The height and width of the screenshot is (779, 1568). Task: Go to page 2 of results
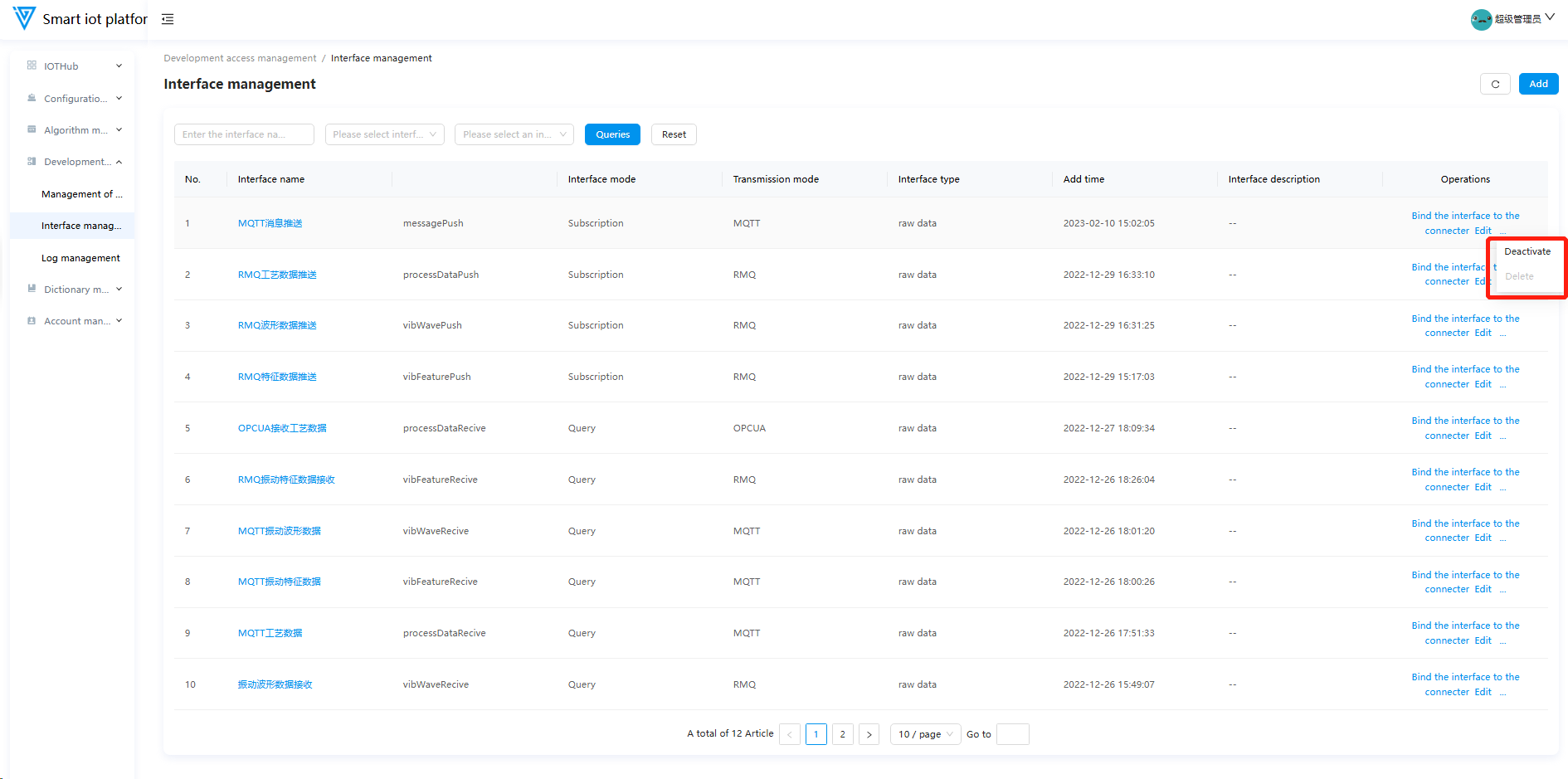click(x=842, y=734)
